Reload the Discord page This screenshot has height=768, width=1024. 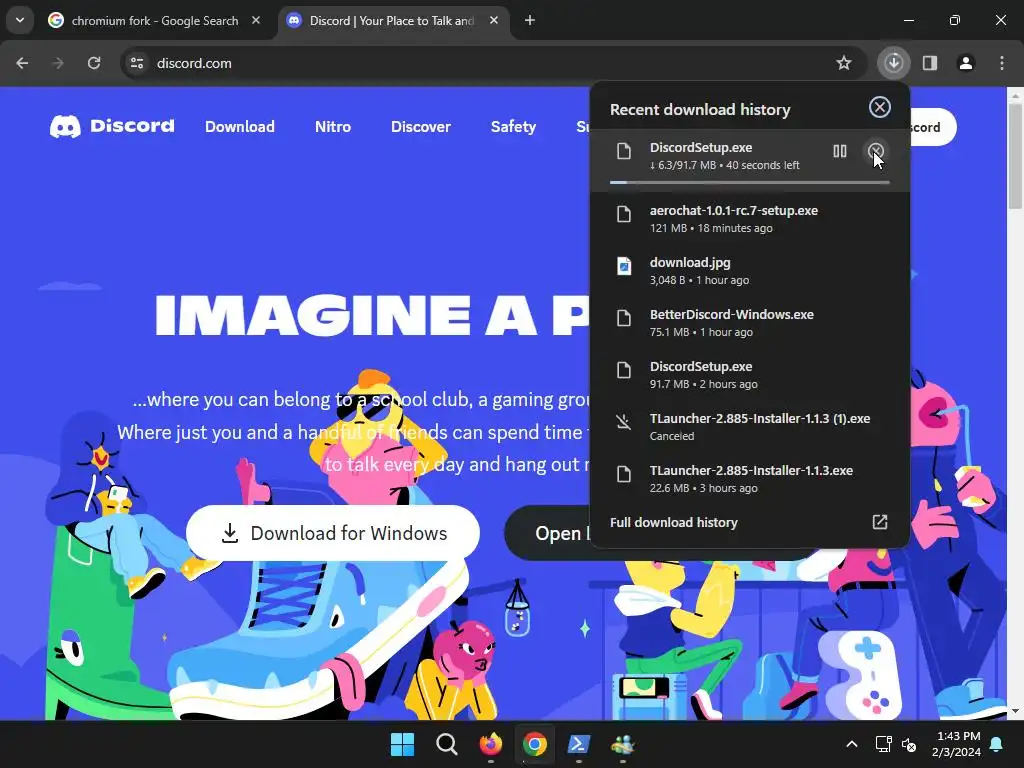[x=94, y=63]
